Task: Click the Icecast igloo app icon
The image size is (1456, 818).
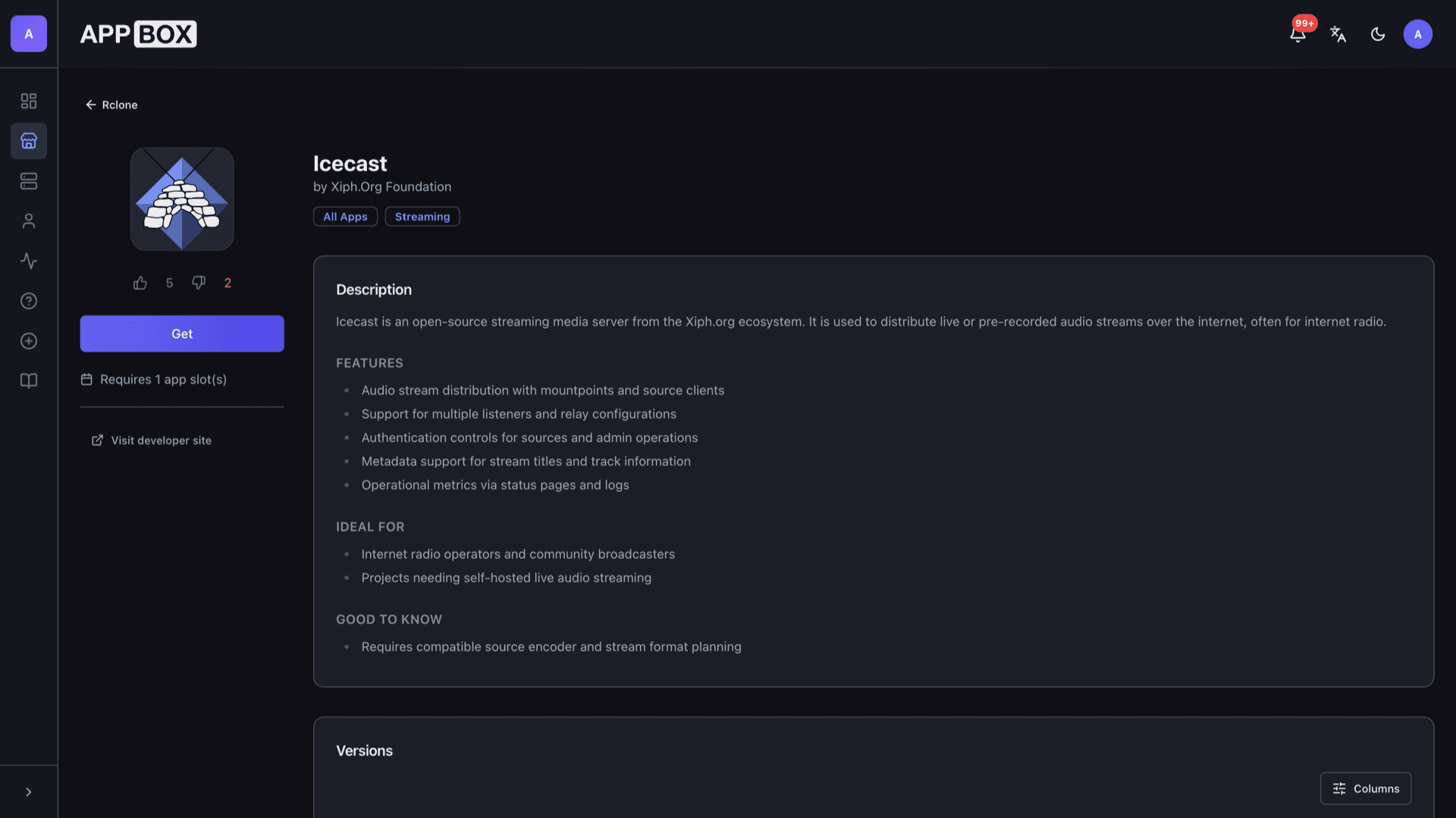Action: [182, 199]
